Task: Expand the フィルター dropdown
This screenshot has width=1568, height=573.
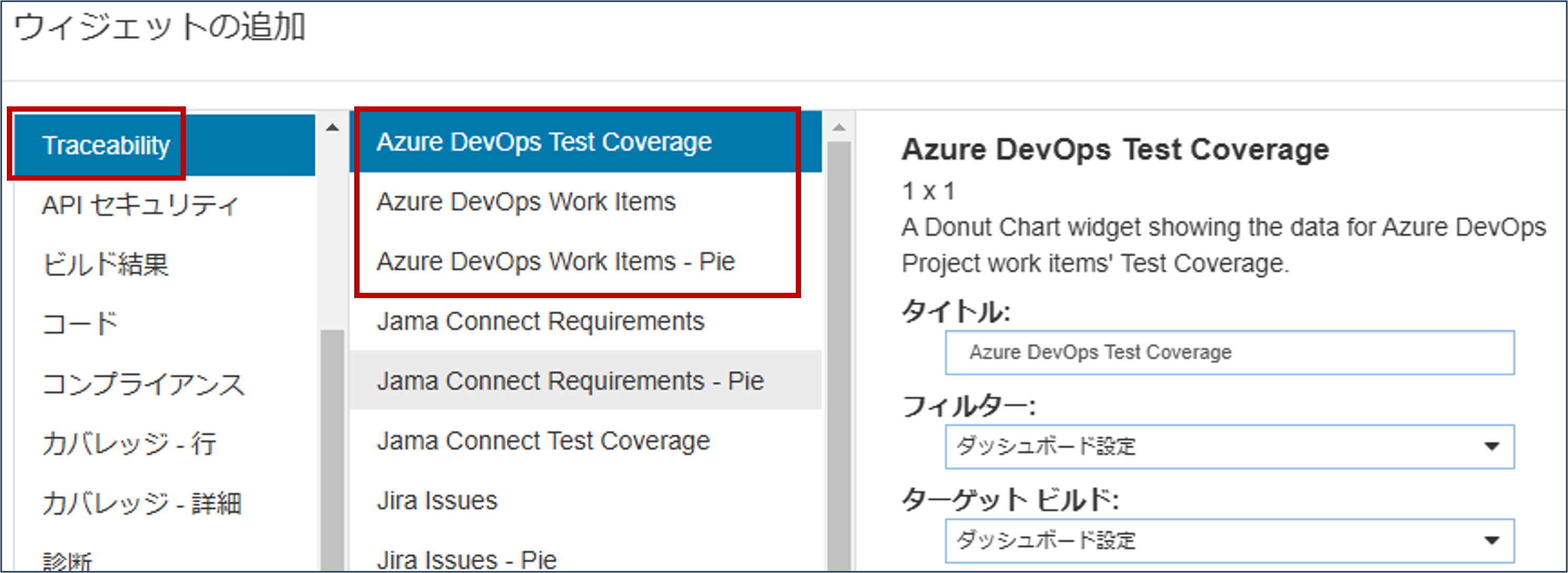Action: tap(1229, 447)
